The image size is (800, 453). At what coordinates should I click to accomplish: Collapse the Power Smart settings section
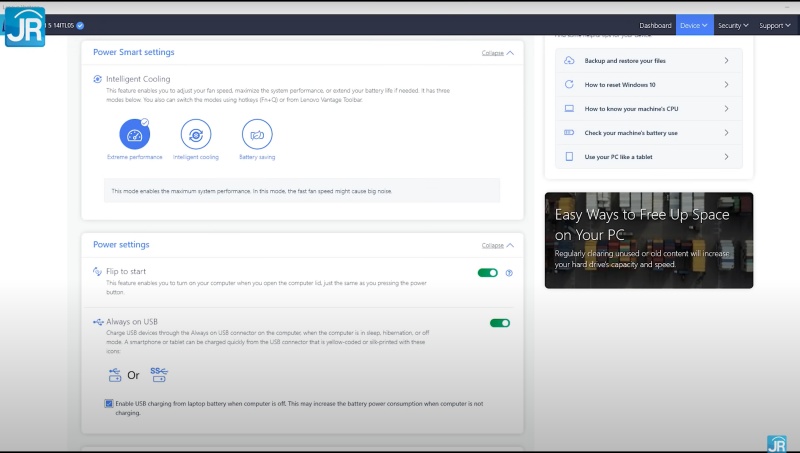[497, 52]
